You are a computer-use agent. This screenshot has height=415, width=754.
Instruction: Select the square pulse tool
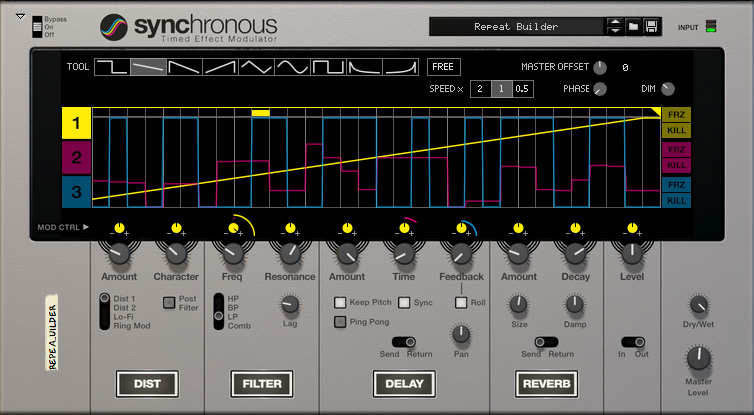[x=328, y=67]
